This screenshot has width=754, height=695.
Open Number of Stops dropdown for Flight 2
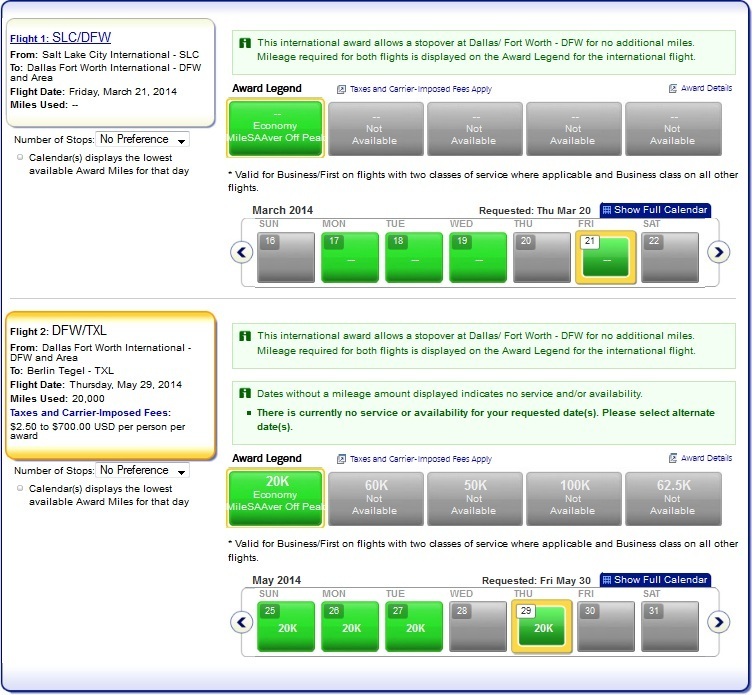tap(142, 470)
